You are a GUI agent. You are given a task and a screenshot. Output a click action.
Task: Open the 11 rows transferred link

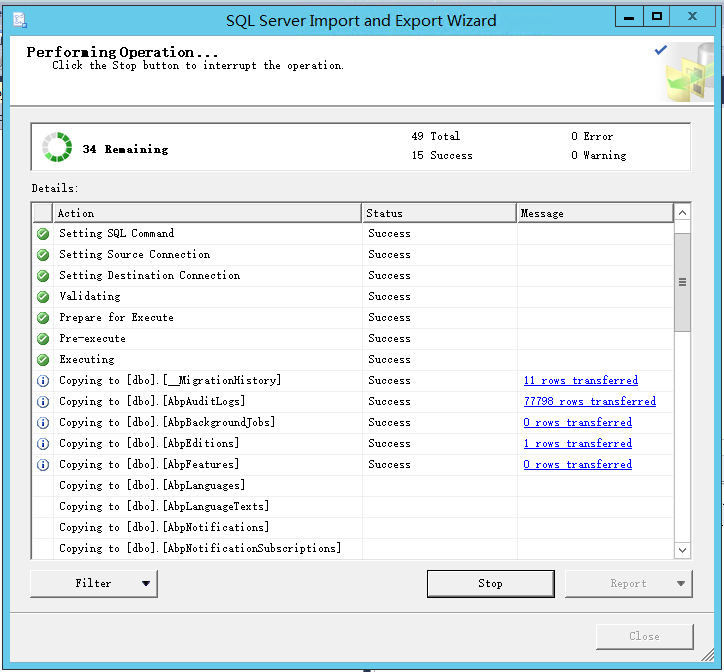click(x=580, y=380)
